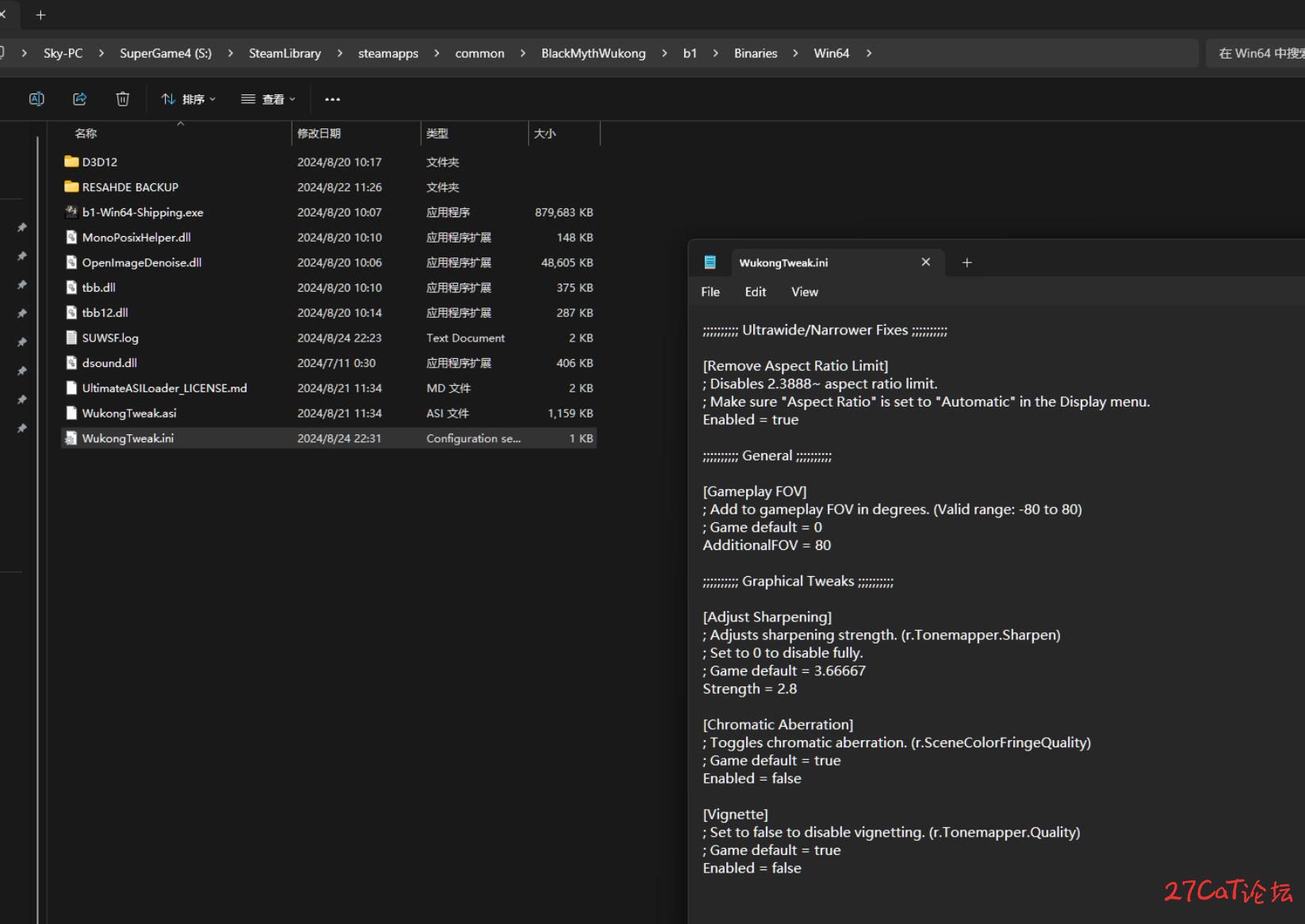Expand chevron after common breadcrumb

522,53
